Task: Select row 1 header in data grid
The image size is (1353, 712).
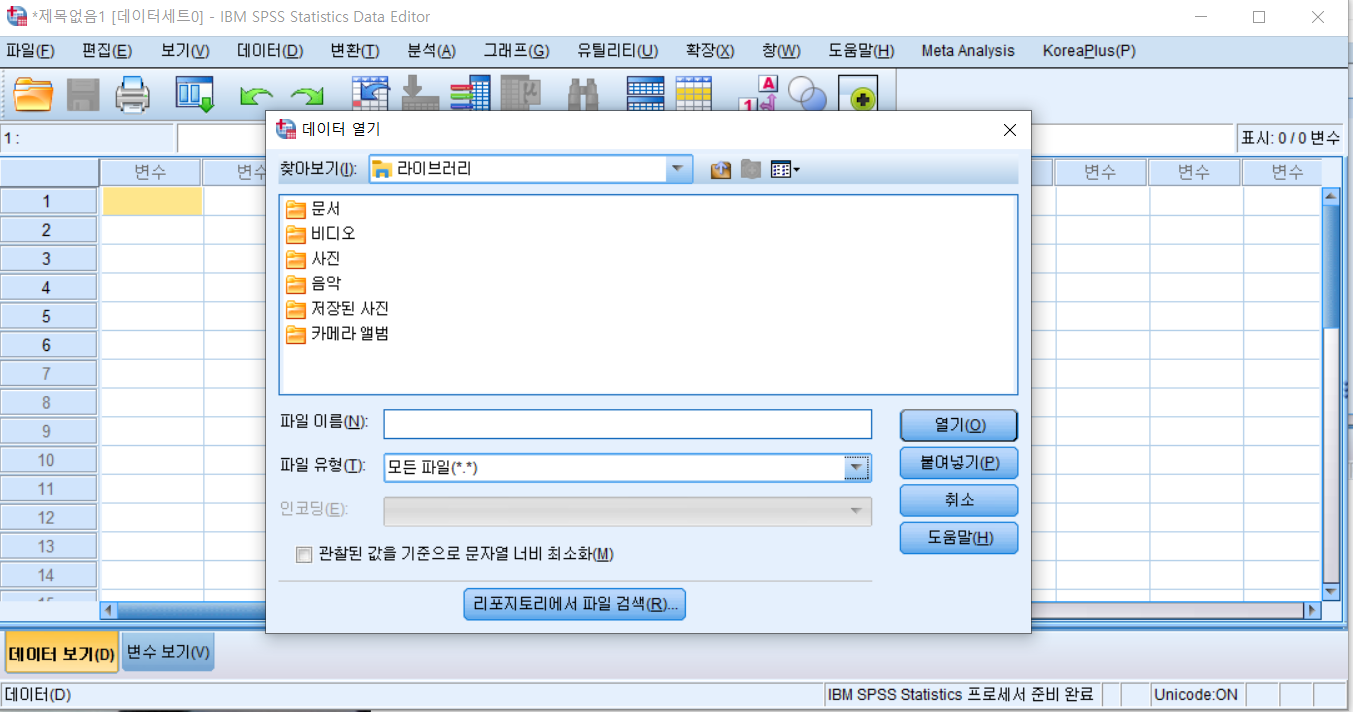Action: coord(49,201)
